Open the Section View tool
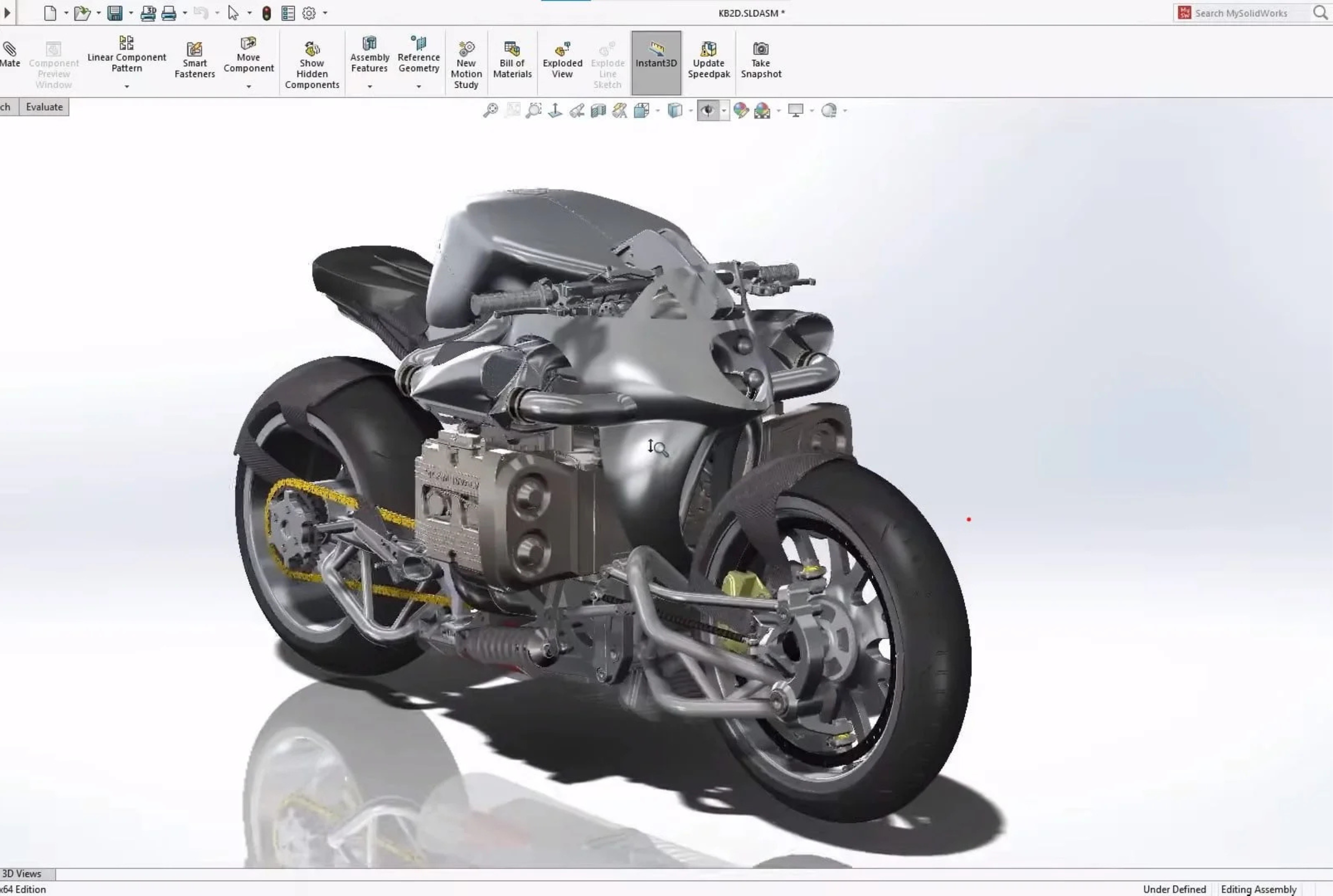 coord(598,110)
